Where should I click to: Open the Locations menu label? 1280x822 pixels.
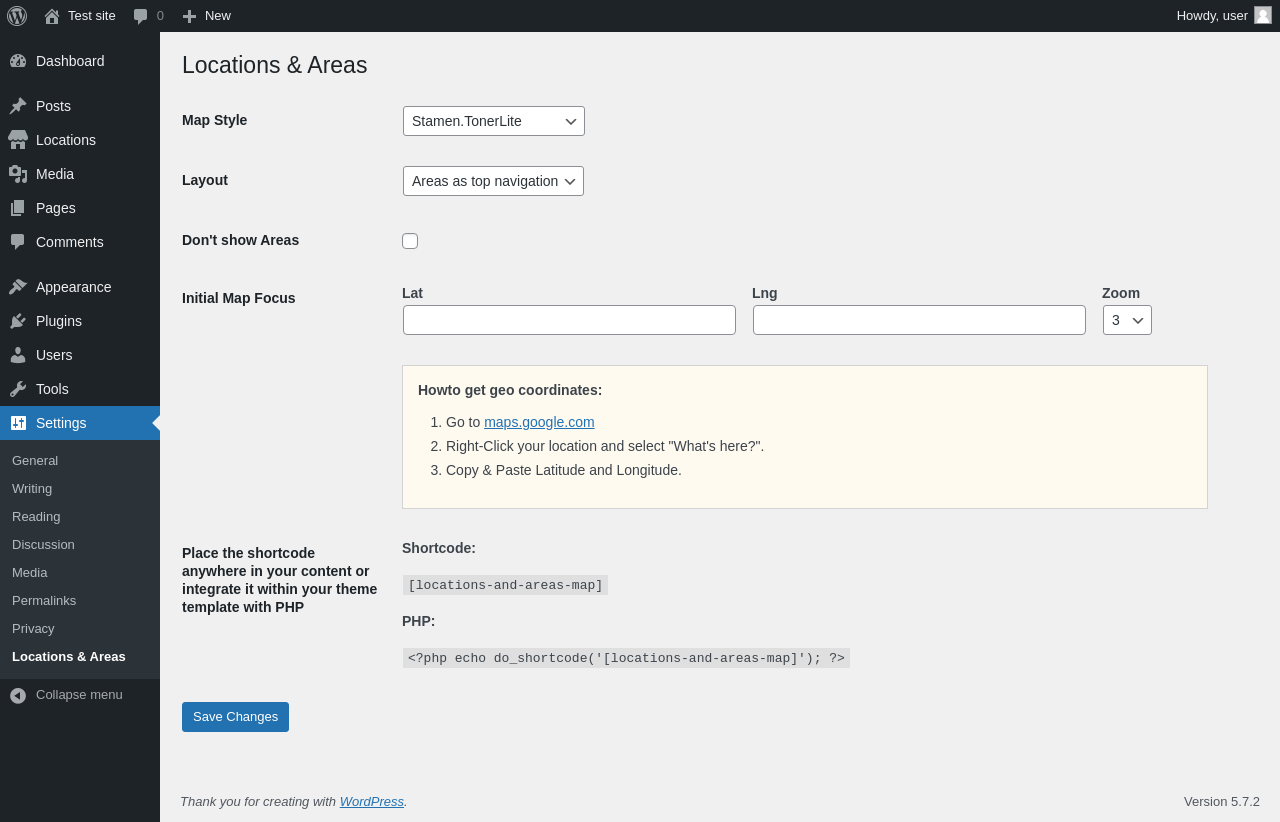pyautogui.click(x=66, y=140)
